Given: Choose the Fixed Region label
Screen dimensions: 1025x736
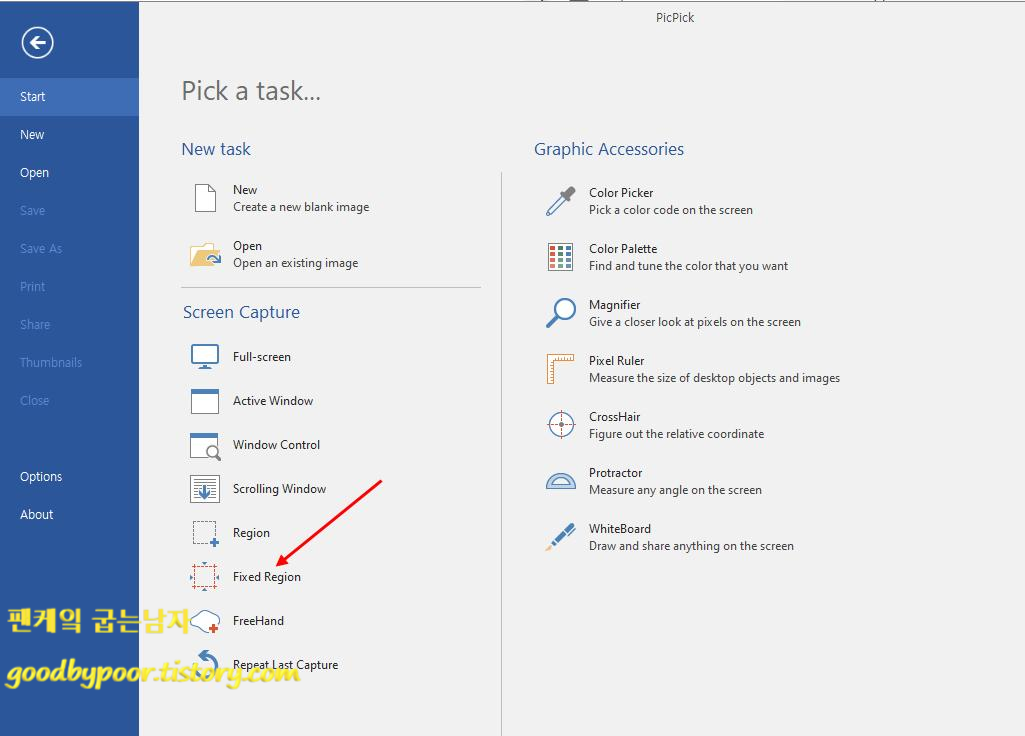Looking at the screenshot, I should click(267, 577).
